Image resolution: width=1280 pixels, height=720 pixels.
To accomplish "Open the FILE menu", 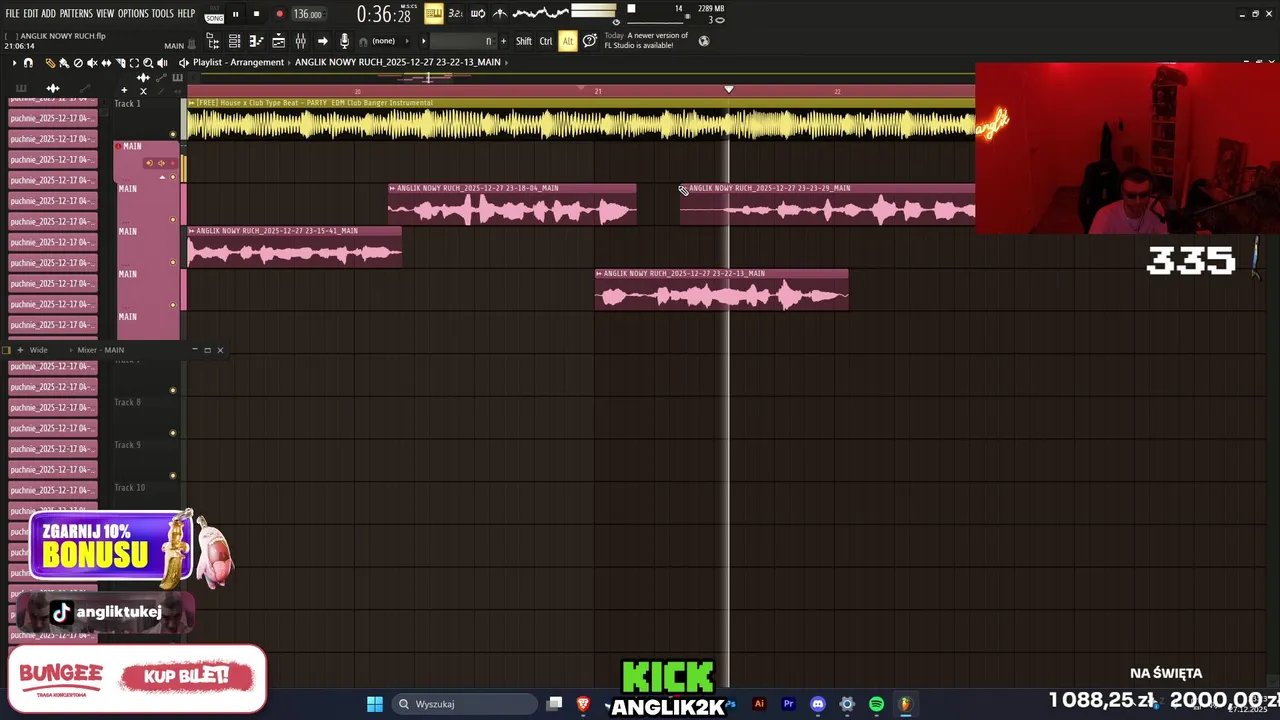I will (12, 14).
